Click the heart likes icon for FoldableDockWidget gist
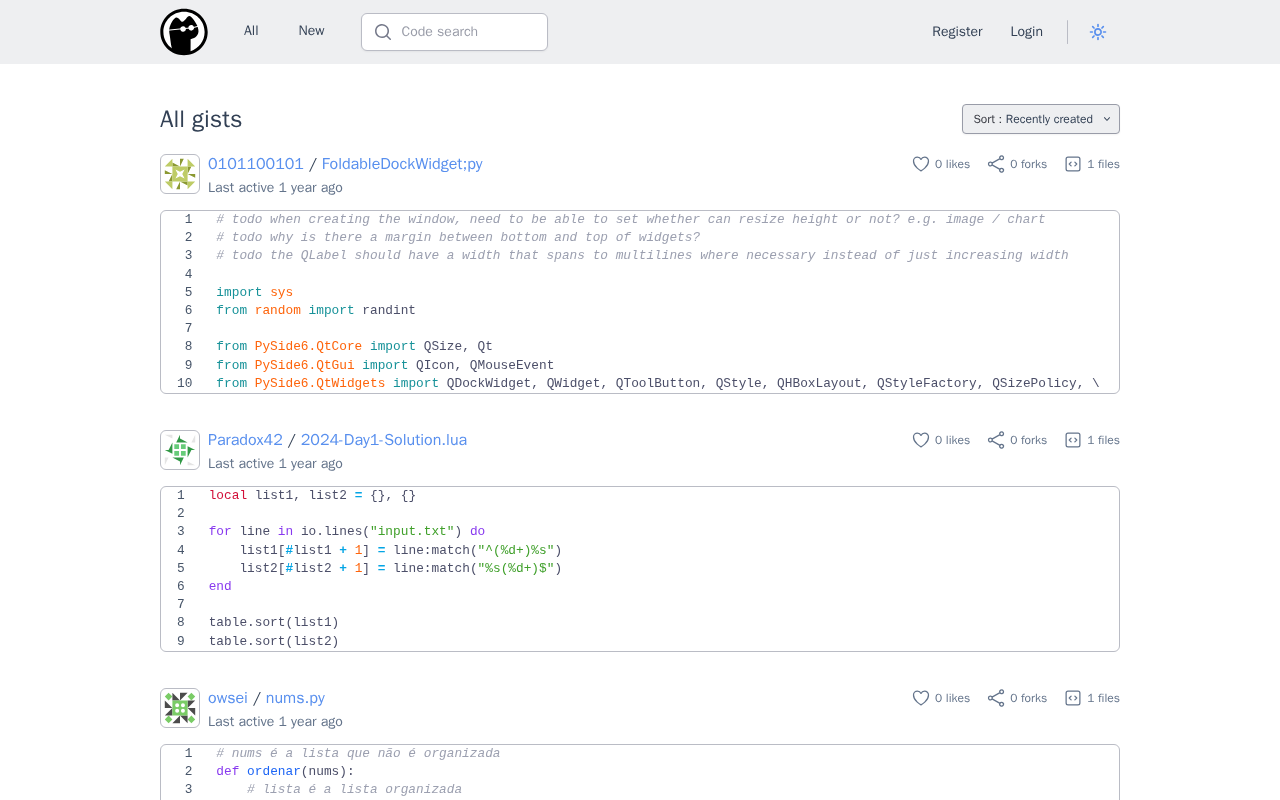The image size is (1280, 800). click(921, 164)
